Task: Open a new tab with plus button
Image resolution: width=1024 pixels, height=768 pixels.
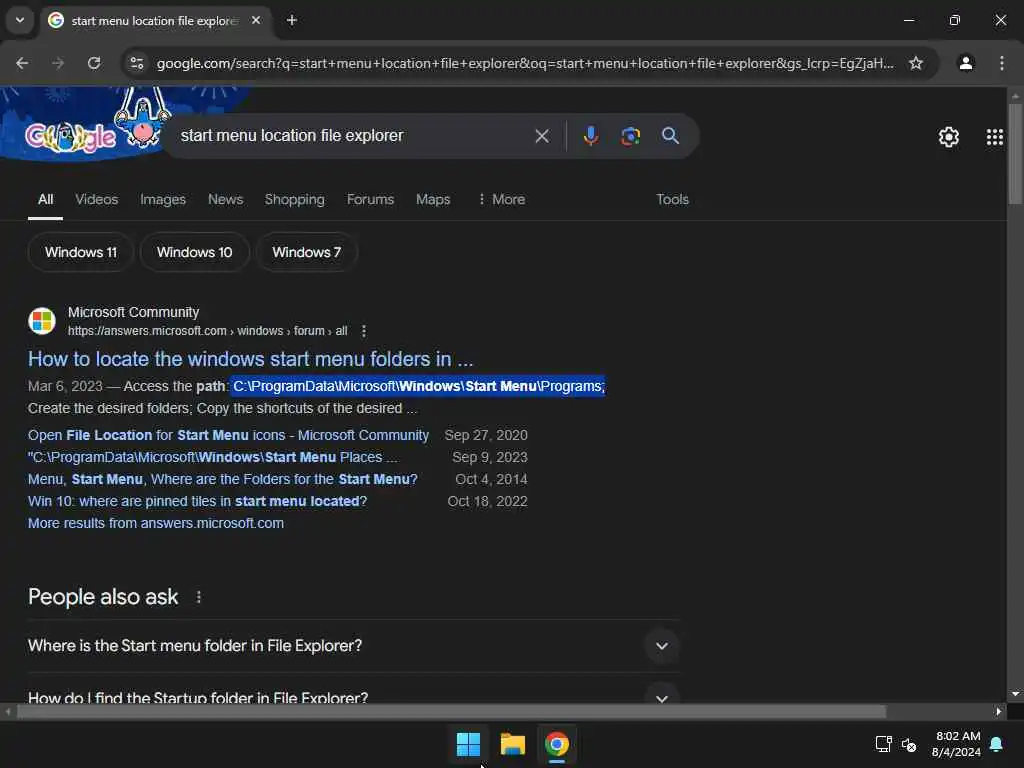Action: click(292, 20)
